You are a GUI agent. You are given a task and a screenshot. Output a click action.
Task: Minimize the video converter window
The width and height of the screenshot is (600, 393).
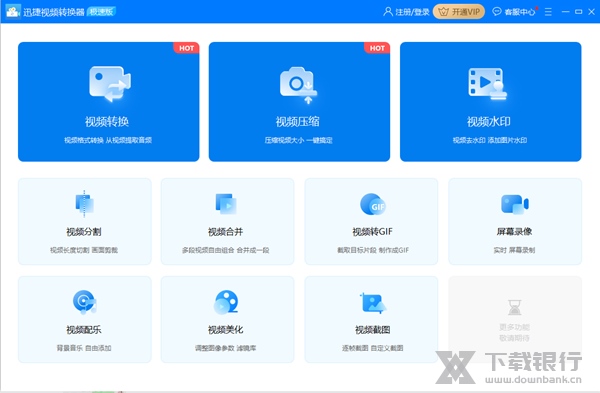[565, 12]
